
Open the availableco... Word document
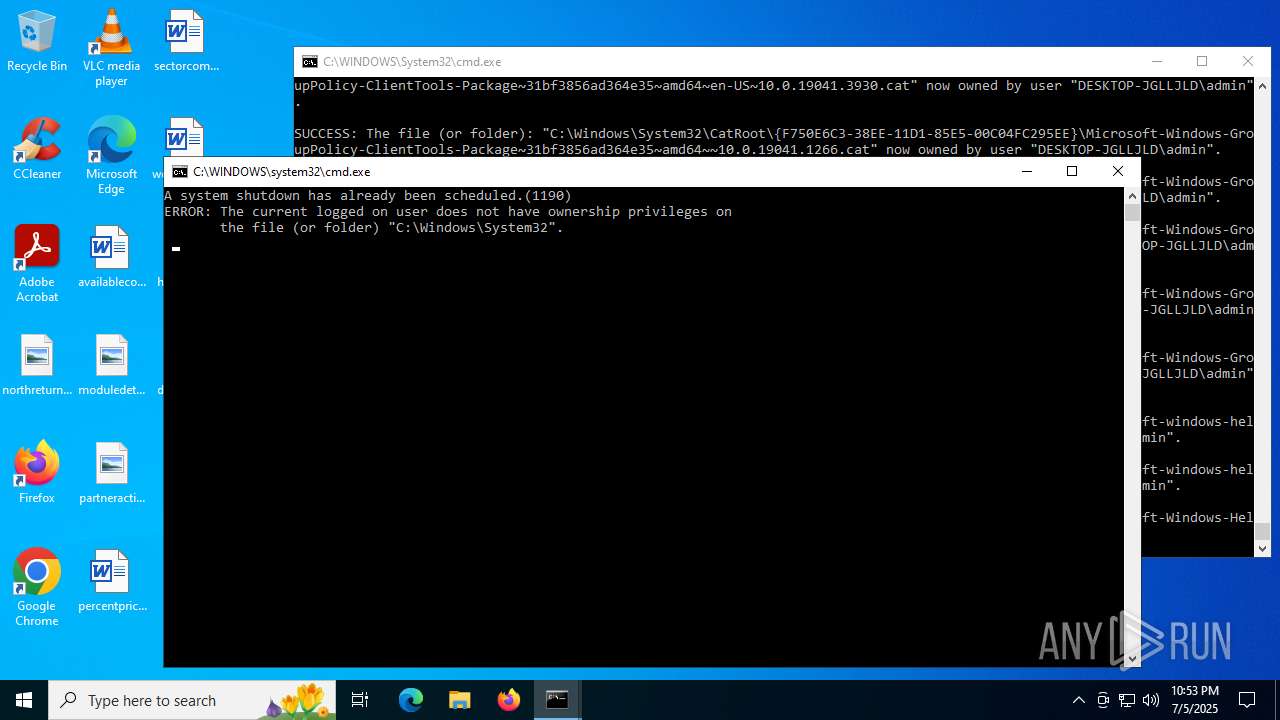111,257
